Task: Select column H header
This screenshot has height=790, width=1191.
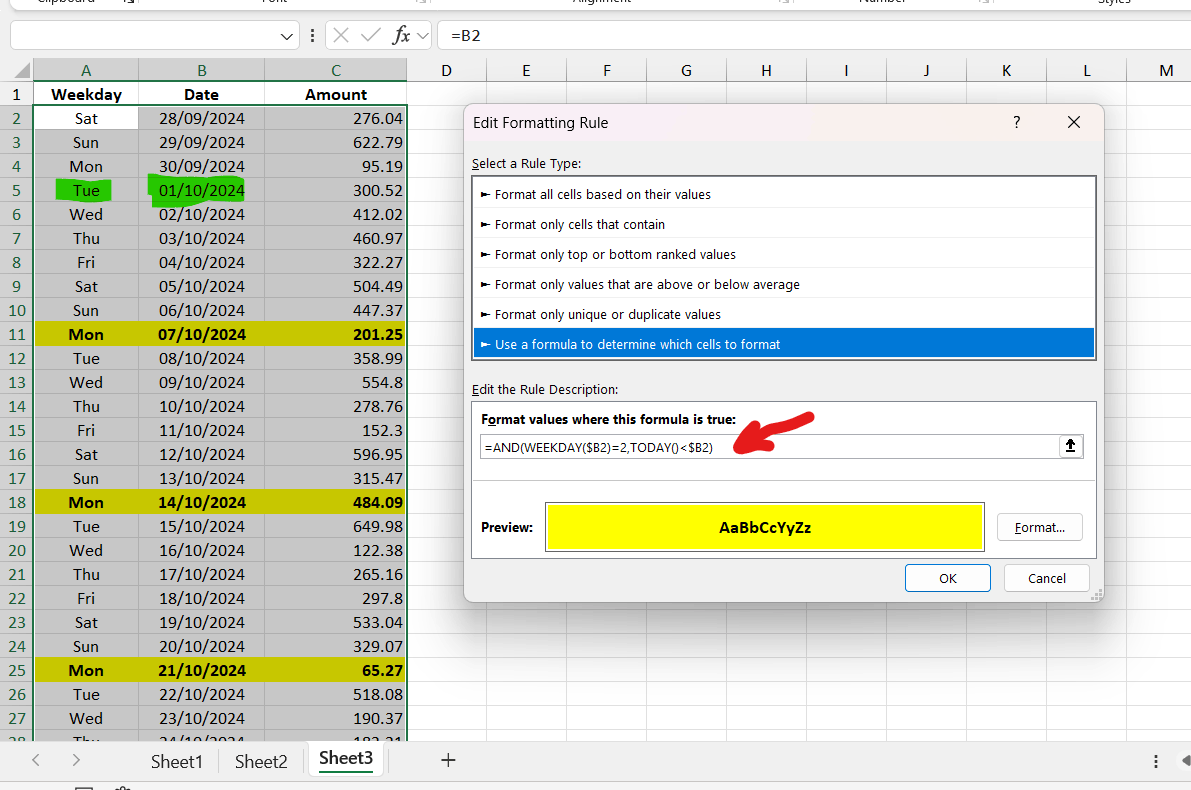Action: (766, 71)
